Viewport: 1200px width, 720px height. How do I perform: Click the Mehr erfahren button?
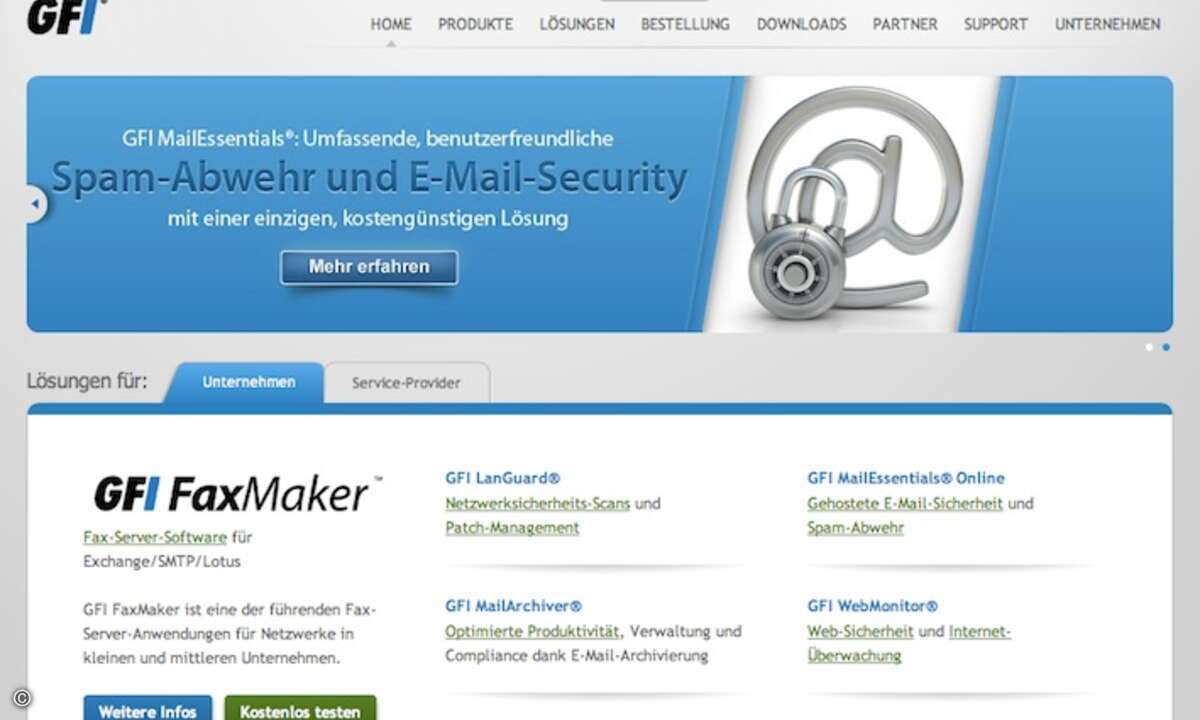click(x=369, y=267)
